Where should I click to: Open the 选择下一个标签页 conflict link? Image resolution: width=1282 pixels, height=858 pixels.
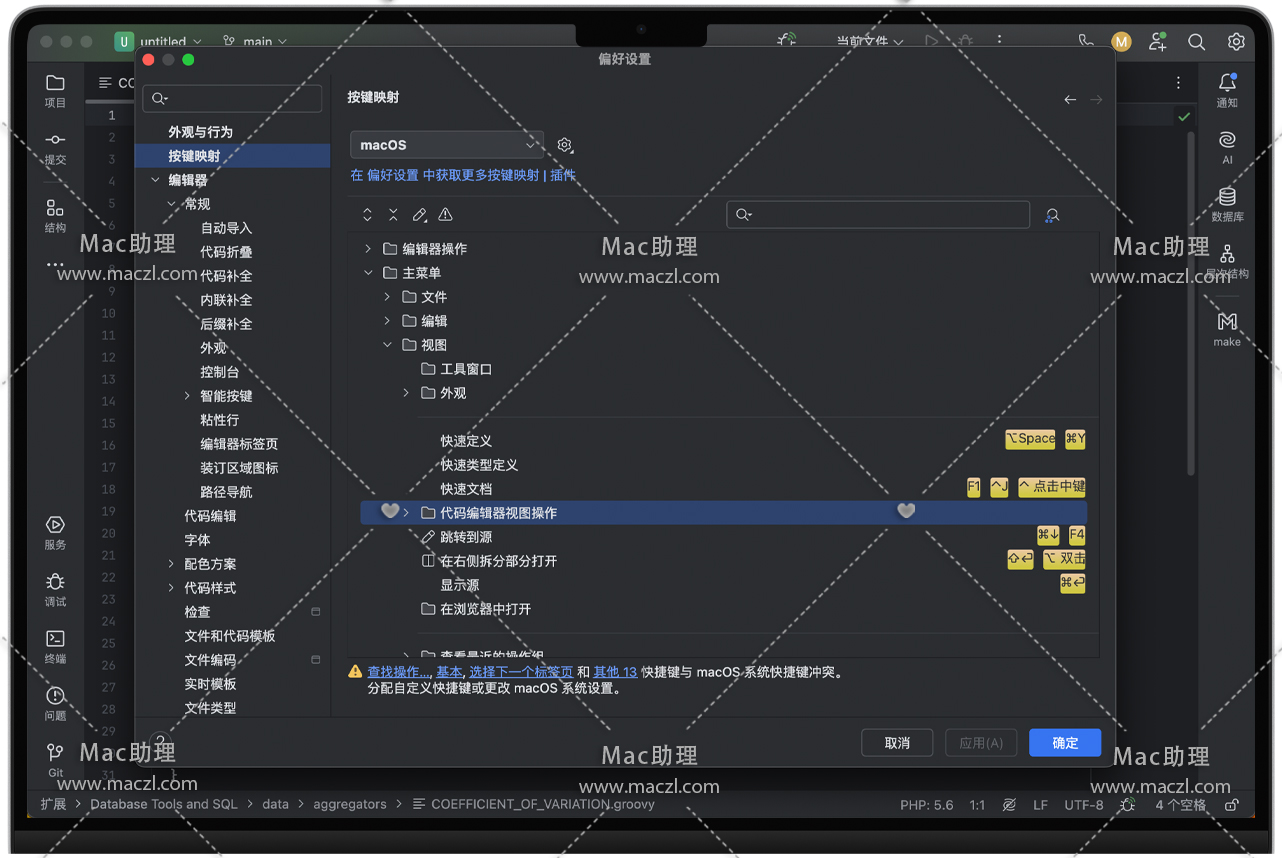tap(521, 672)
